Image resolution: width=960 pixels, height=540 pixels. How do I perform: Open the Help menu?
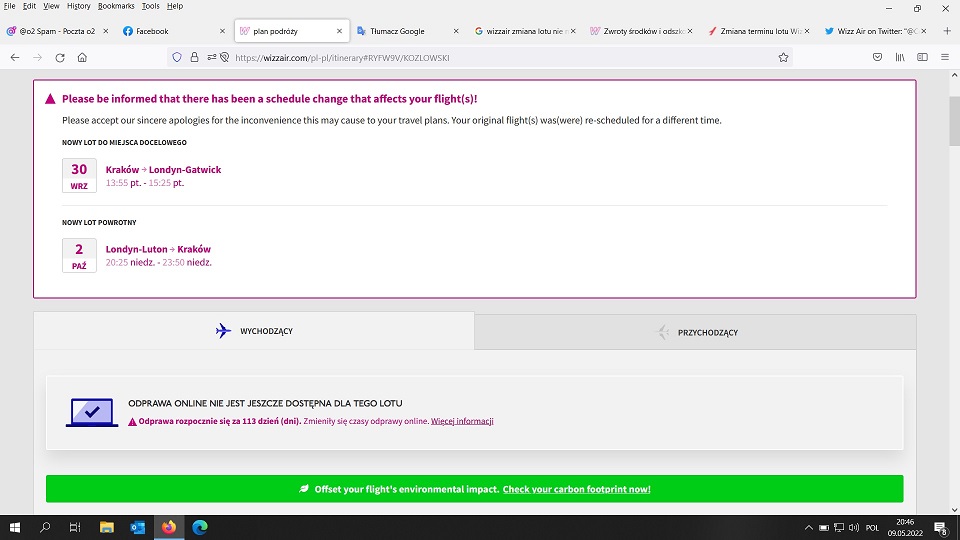point(174,6)
